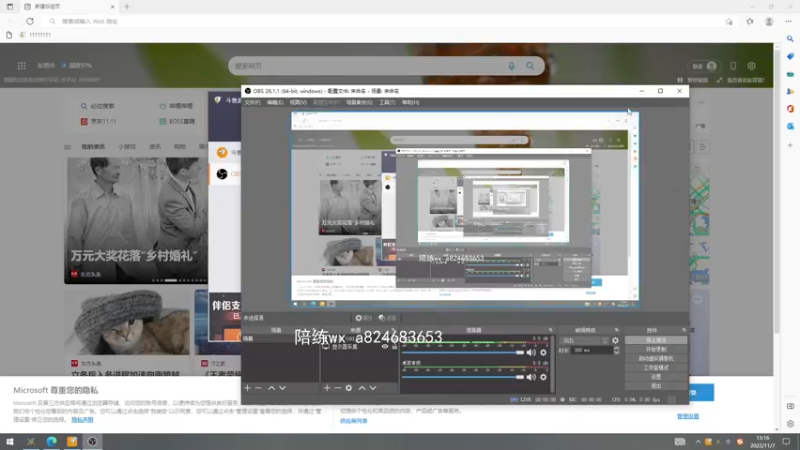Viewport: 800px width, 450px height.
Task: Open OBS Settings button in Controls
Action: (656, 377)
